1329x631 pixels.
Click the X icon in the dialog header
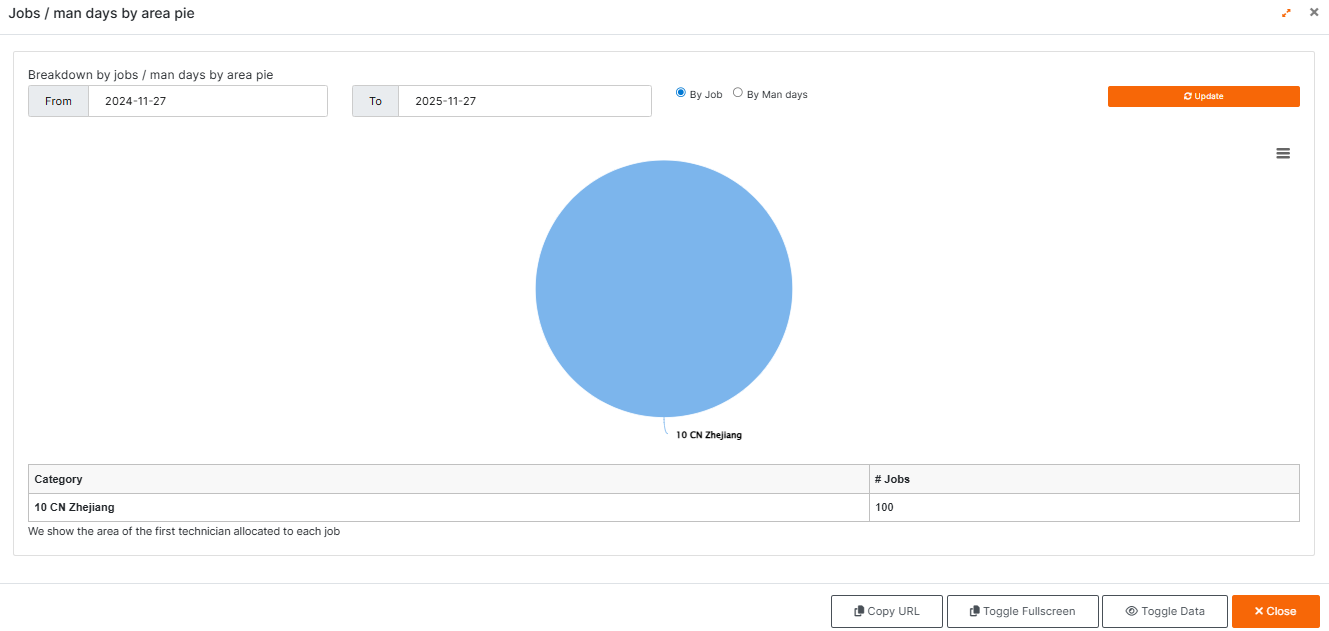click(x=1314, y=13)
